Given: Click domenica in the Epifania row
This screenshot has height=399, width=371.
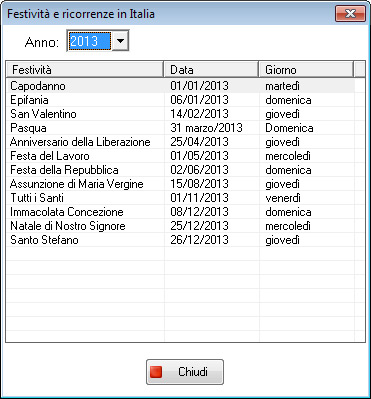Looking at the screenshot, I should [x=288, y=100].
